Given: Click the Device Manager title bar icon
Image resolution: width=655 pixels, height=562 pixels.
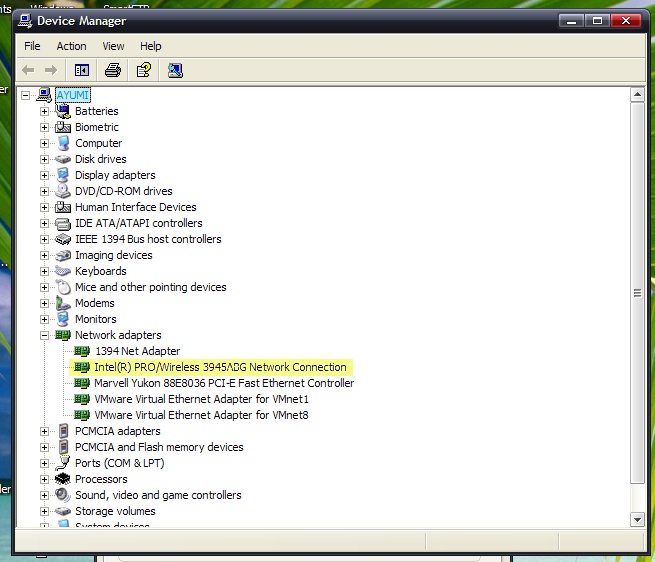Looking at the screenshot, I should (25, 21).
